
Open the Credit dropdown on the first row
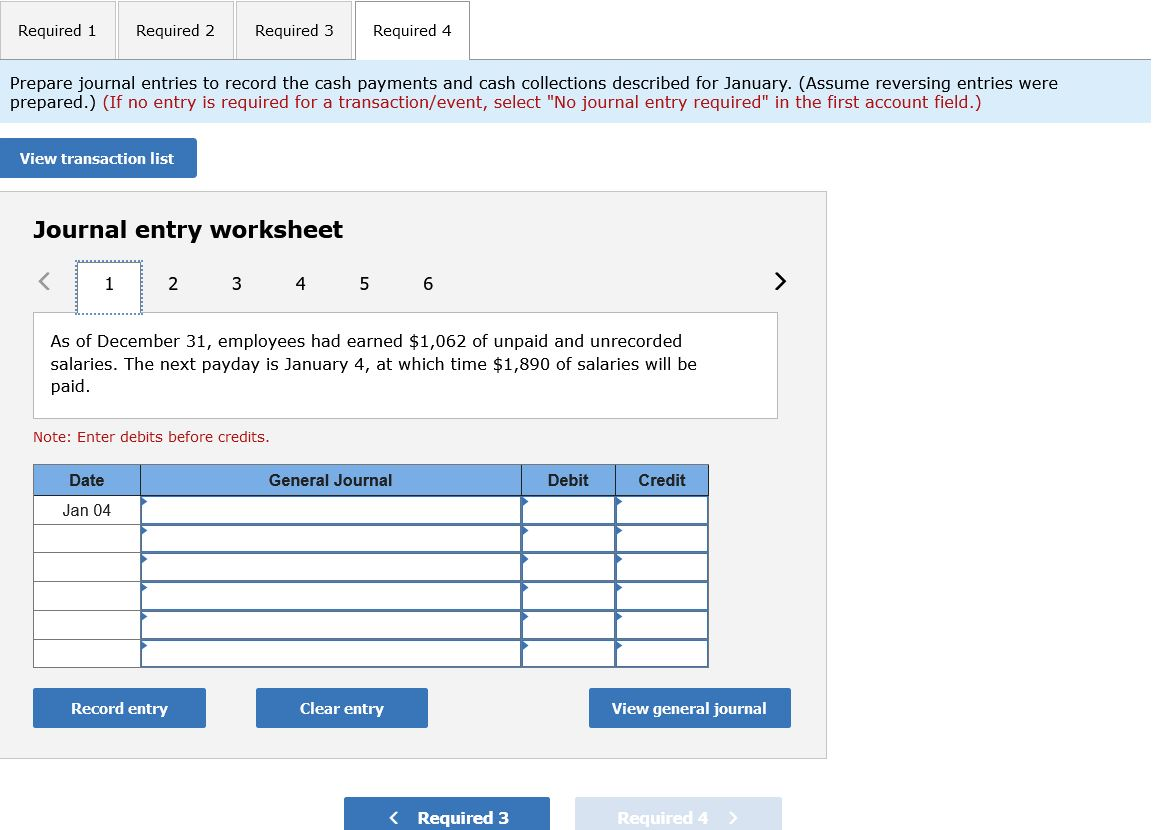[661, 509]
